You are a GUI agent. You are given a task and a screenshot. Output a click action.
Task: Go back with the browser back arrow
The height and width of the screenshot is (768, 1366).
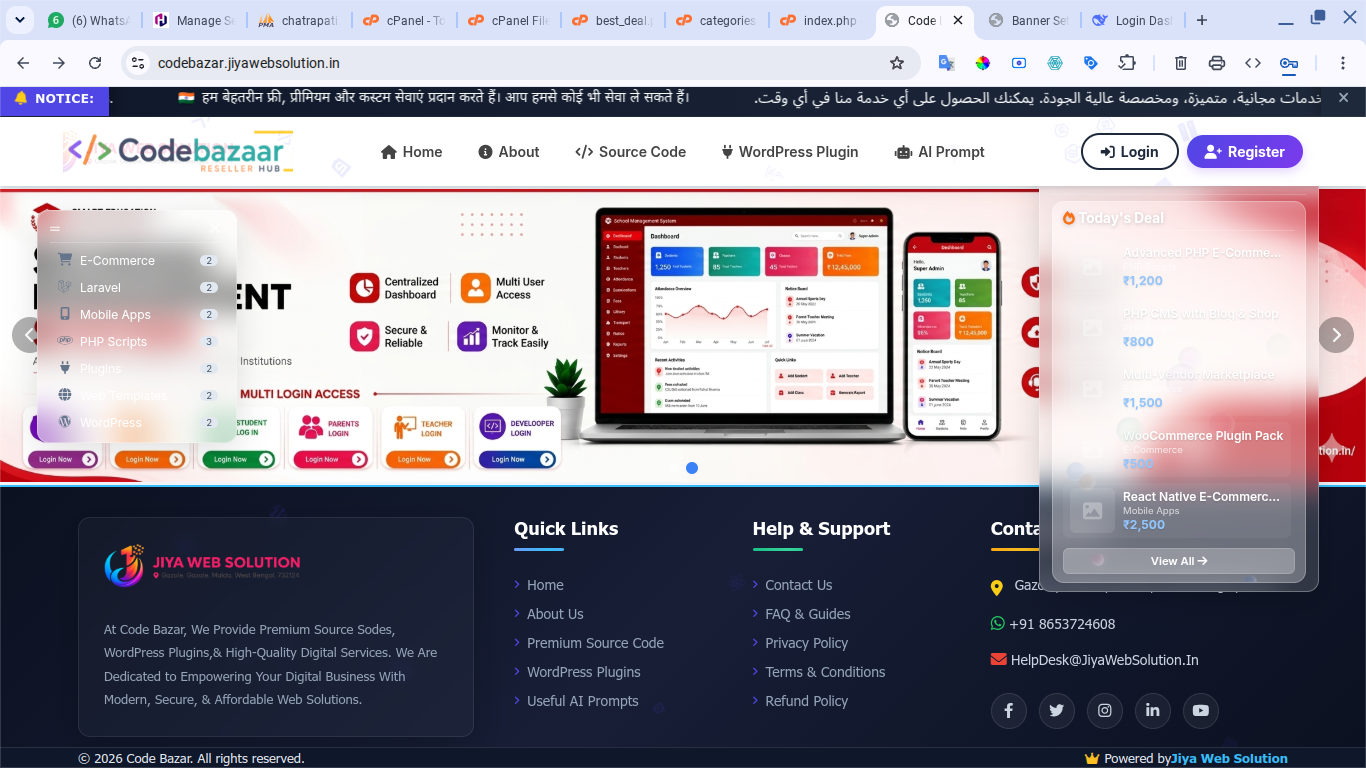24,63
